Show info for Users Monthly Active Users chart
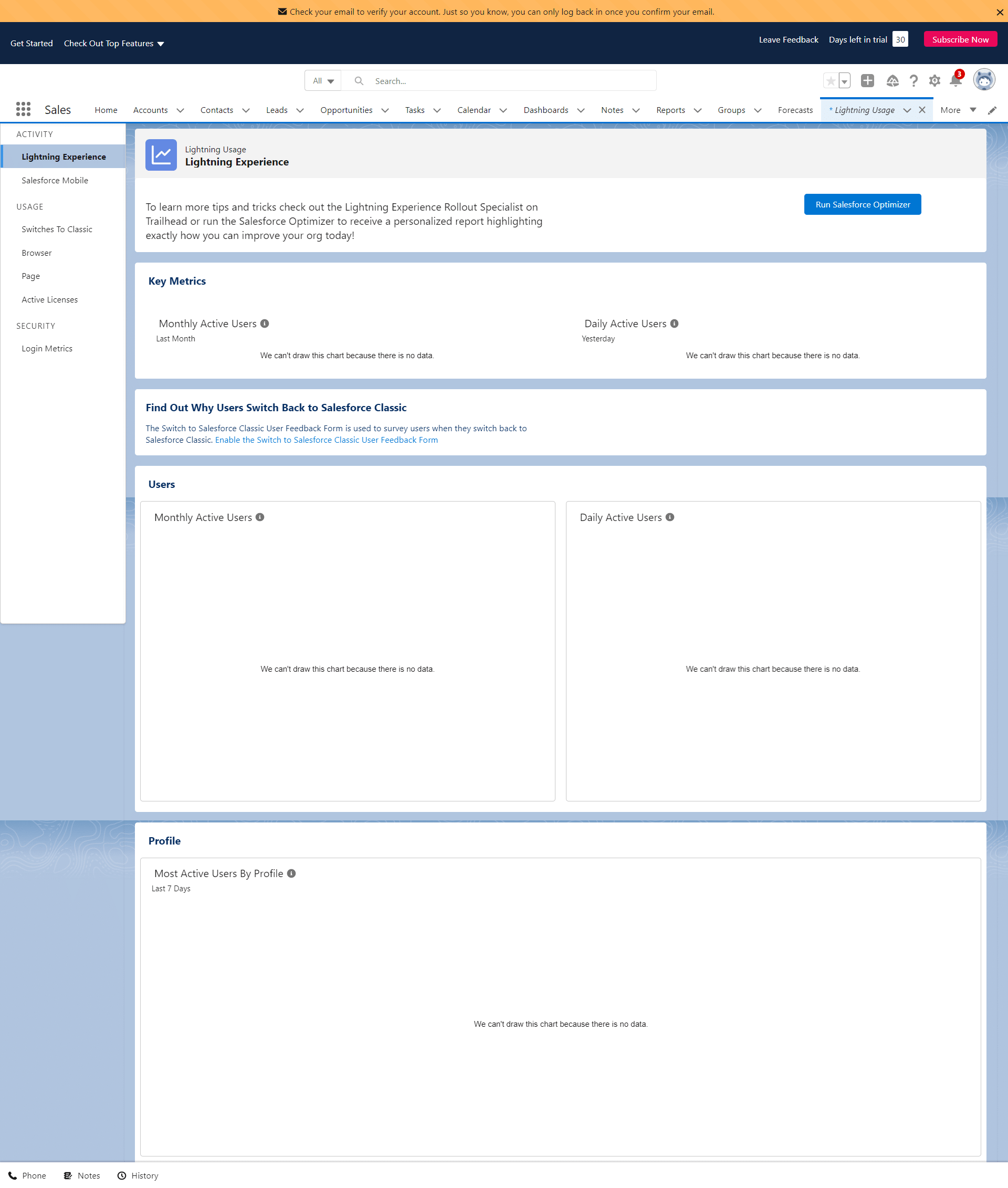The height and width of the screenshot is (1188, 1008). pos(260,517)
